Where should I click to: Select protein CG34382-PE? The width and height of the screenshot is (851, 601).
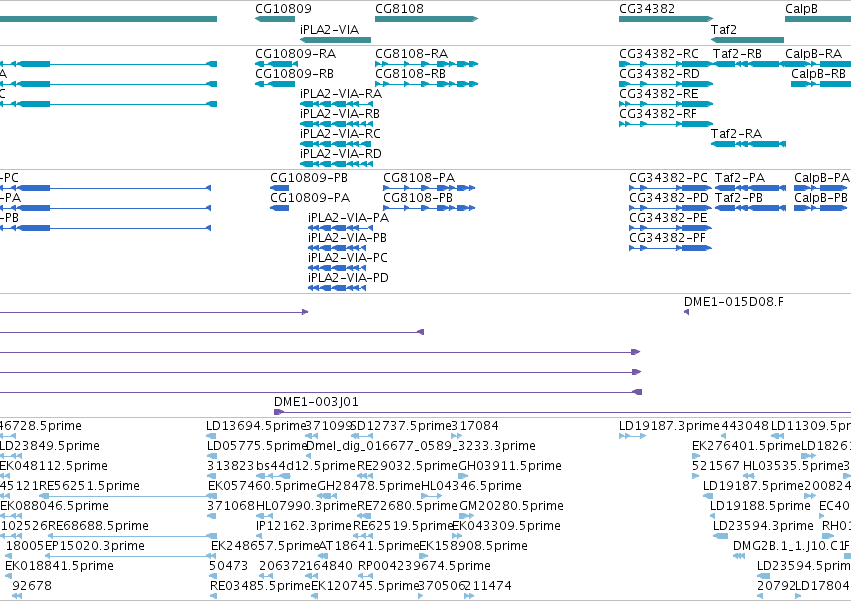point(668,218)
